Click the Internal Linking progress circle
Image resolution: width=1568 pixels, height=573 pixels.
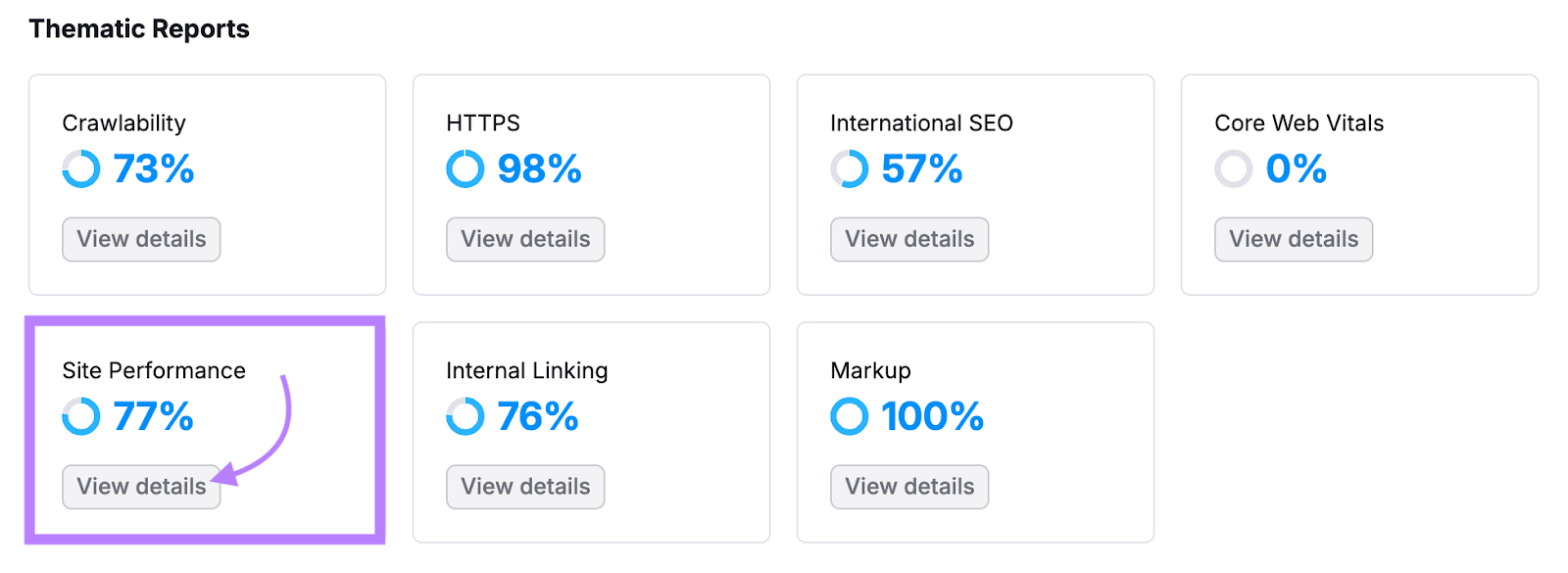[x=464, y=416]
